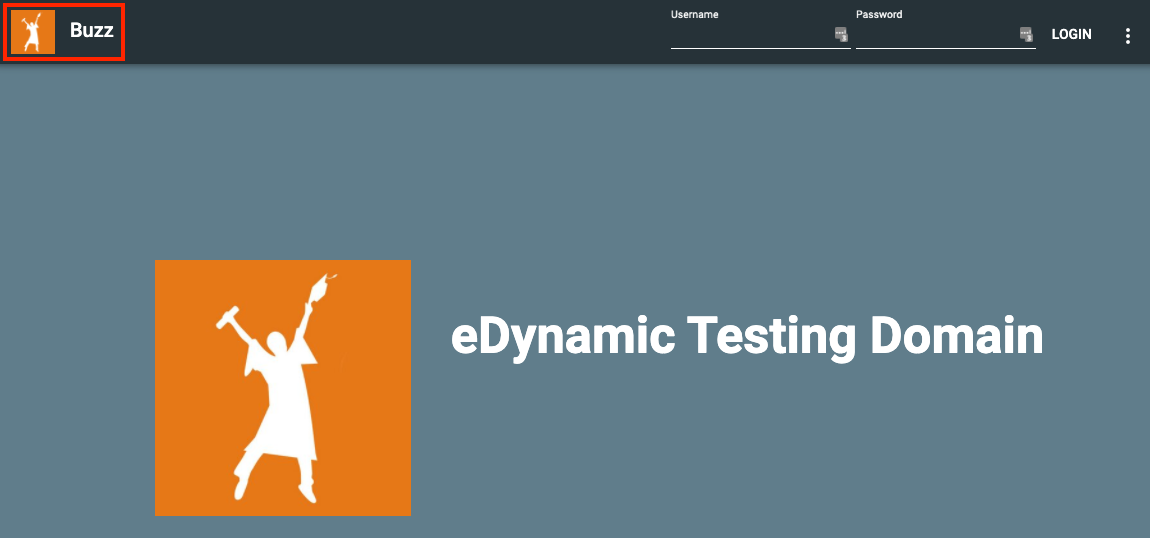Focus the Password input field
Image resolution: width=1150 pixels, height=538 pixels.
945,34
